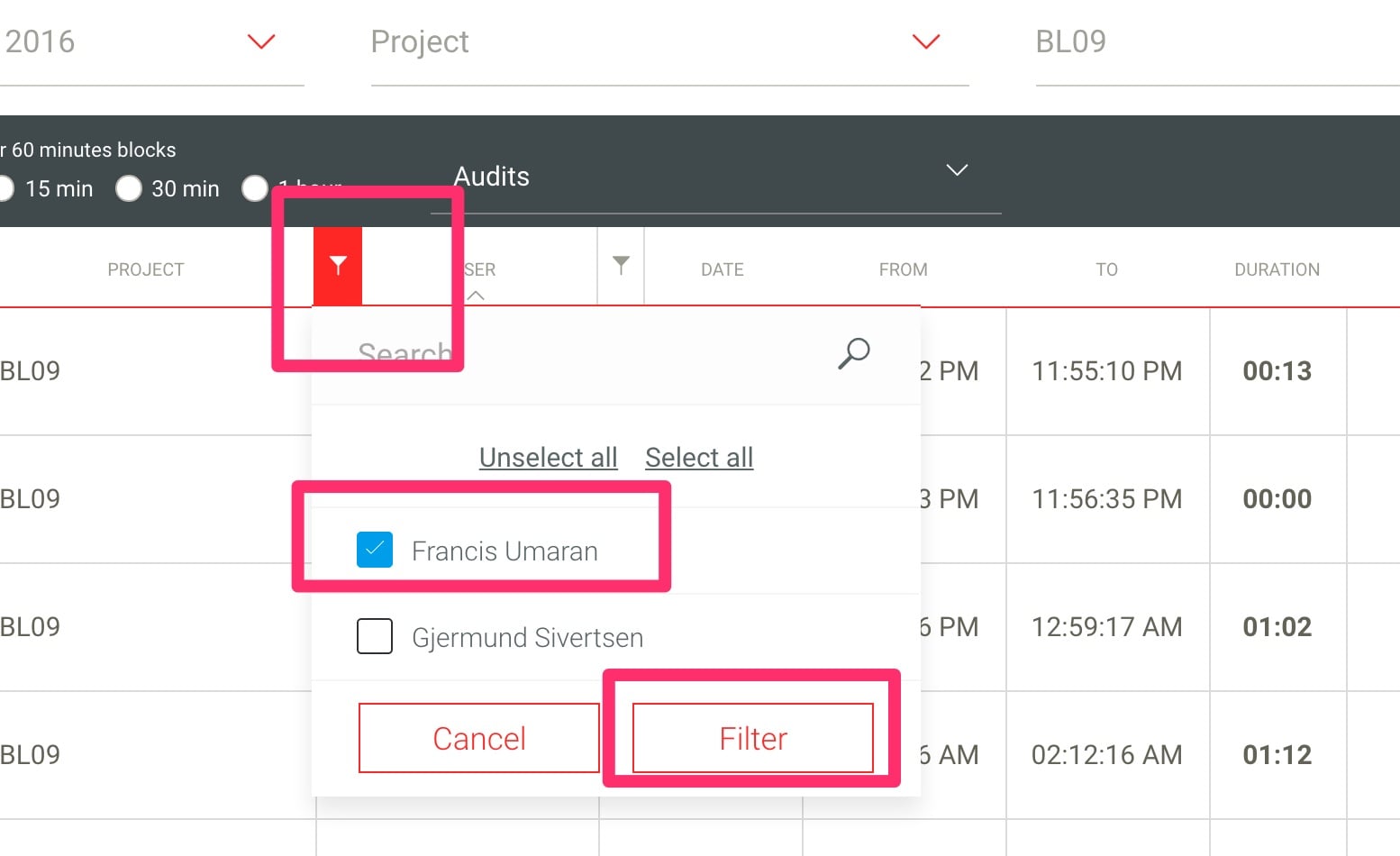Open the Project dropdown
Viewport: 1400px width, 856px height.
click(x=669, y=42)
